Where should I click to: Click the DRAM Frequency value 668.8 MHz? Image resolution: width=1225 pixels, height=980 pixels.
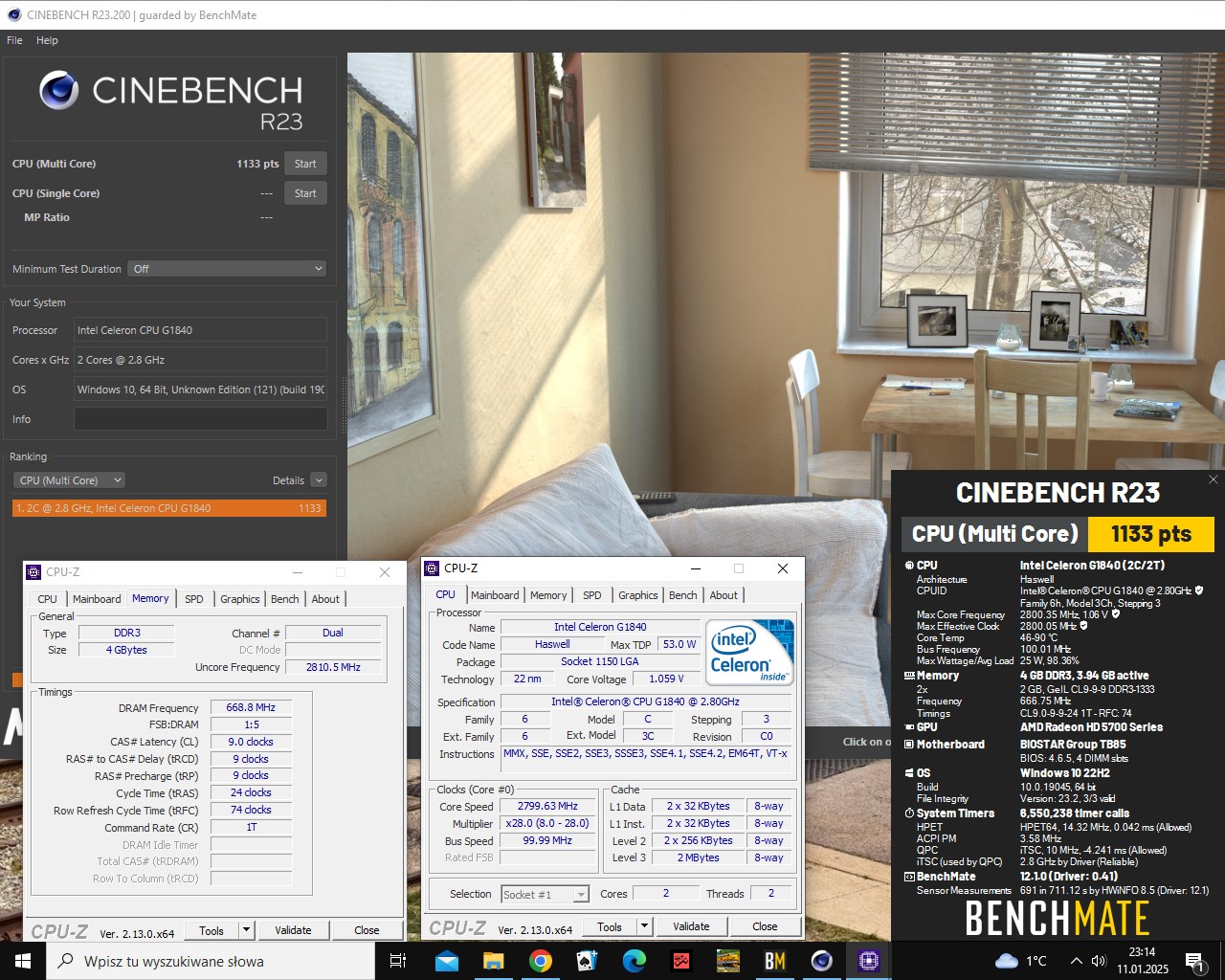coord(251,708)
